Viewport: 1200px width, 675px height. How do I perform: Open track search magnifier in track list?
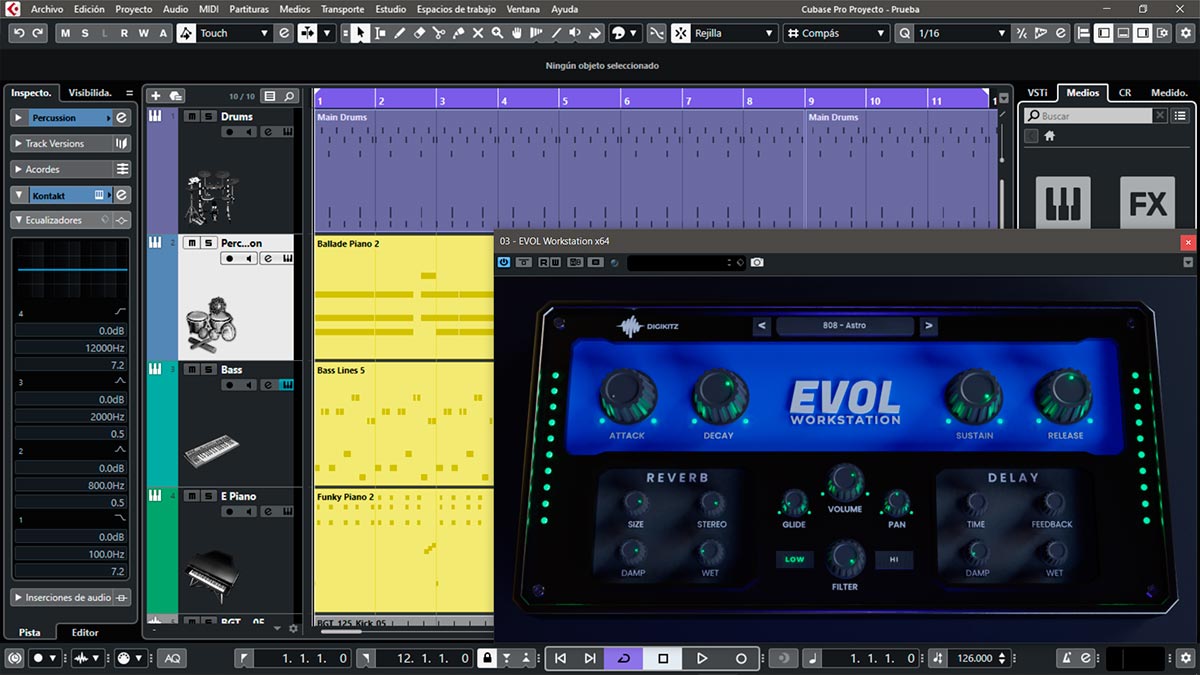[x=289, y=96]
